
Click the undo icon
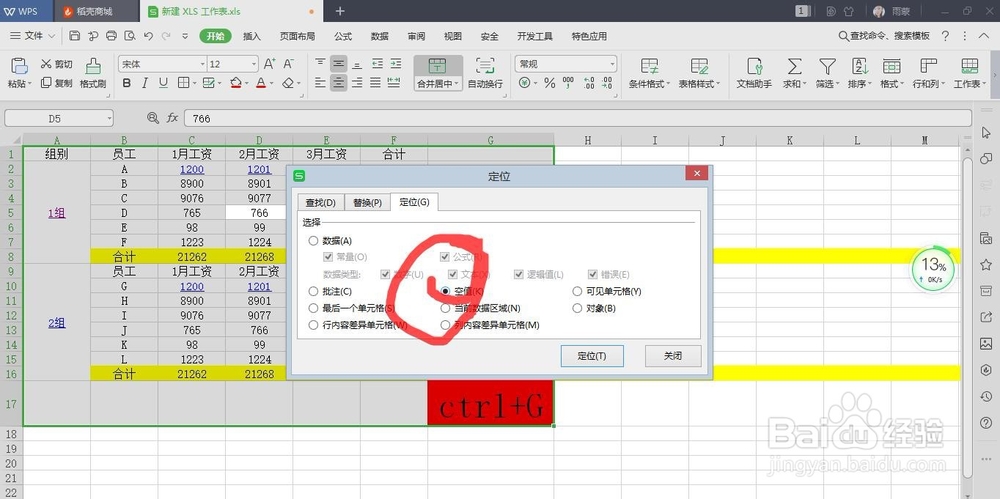point(149,36)
